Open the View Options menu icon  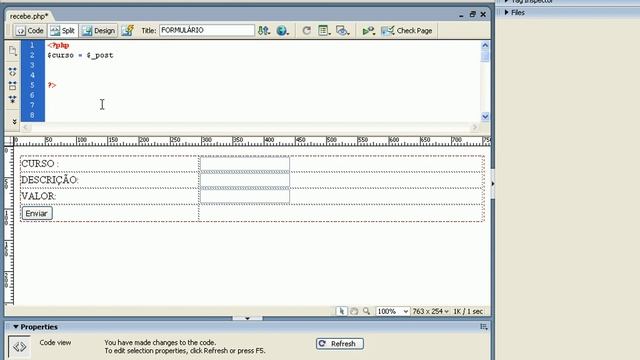tap(324, 31)
